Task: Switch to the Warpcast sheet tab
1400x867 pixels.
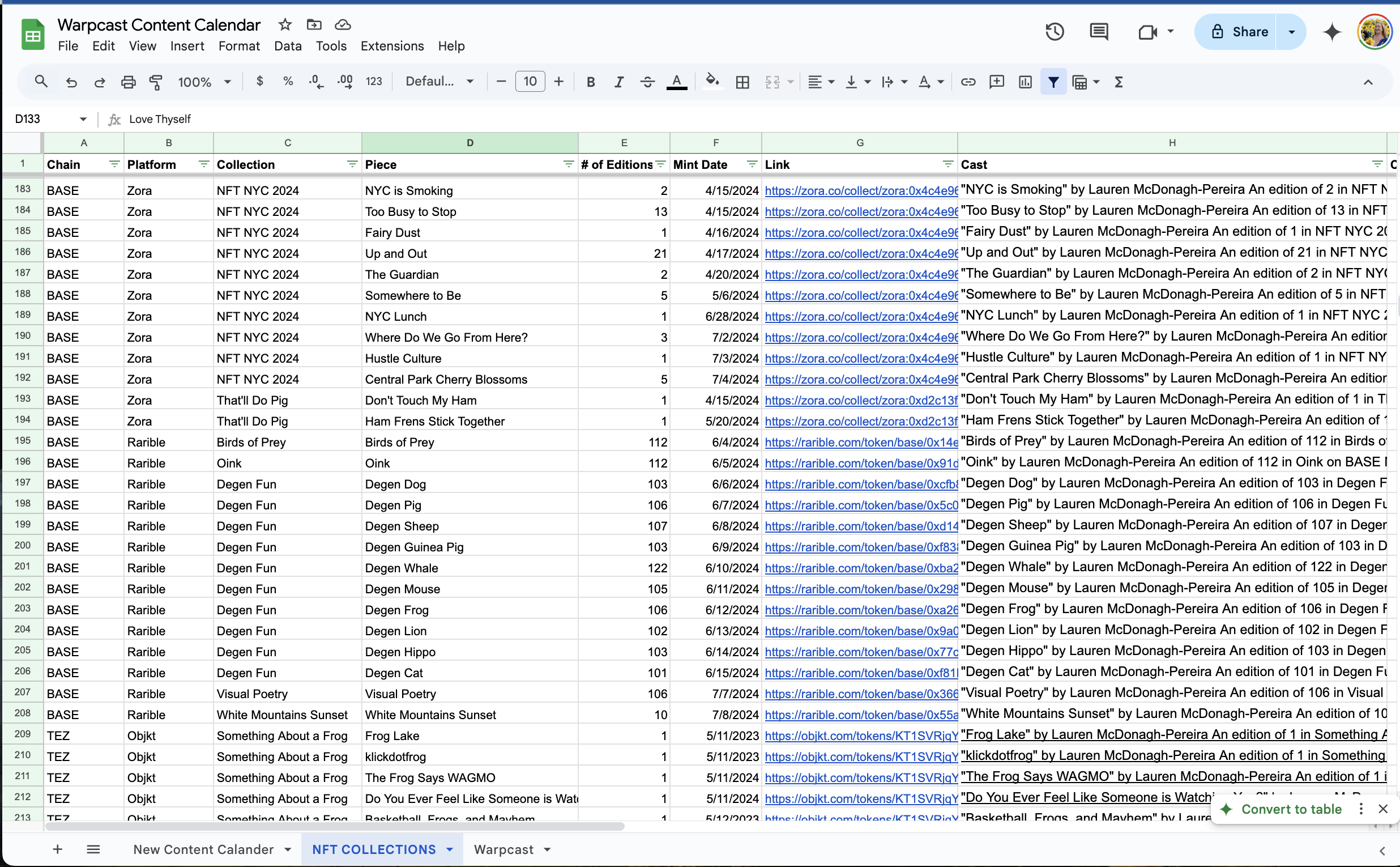Action: (x=503, y=849)
